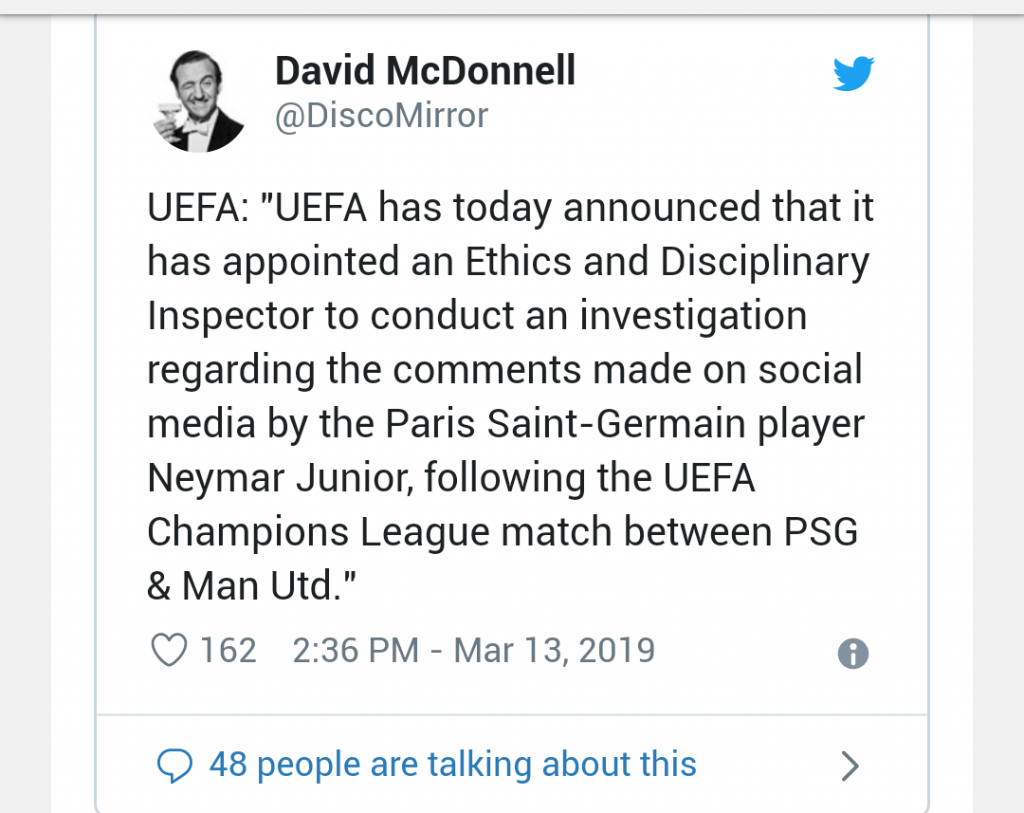Click the Twitter bird logo
This screenshot has height=813, width=1024.
[853, 74]
